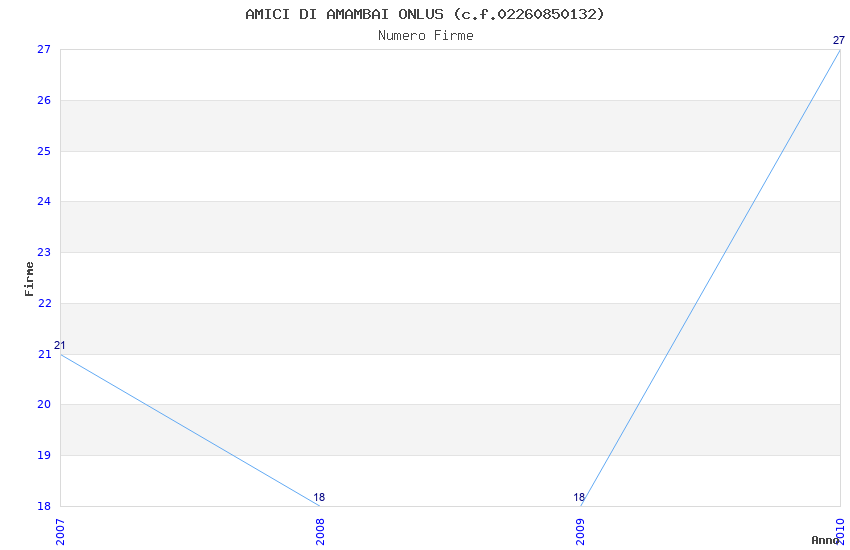This screenshot has height=550, width=850.
Task: Click the 2009 x-axis year label
Action: (580, 532)
